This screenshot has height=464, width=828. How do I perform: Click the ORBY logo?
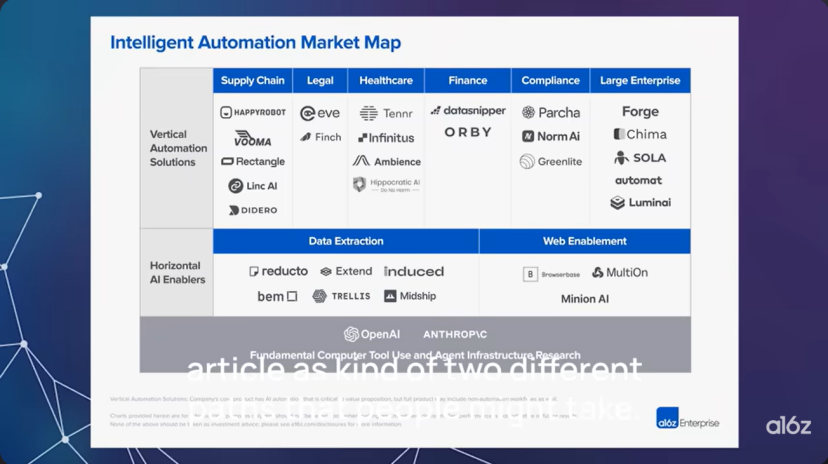tap(468, 132)
